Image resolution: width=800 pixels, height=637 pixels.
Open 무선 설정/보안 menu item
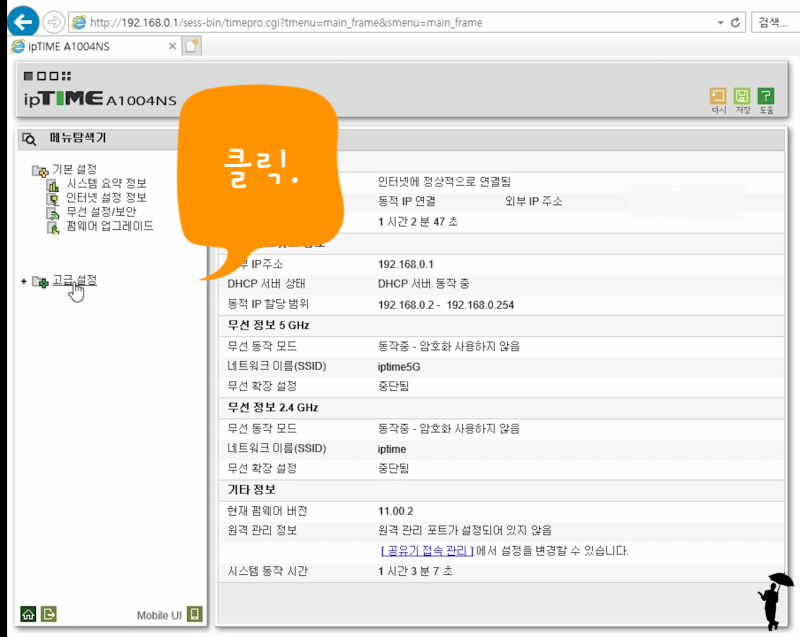(101, 212)
